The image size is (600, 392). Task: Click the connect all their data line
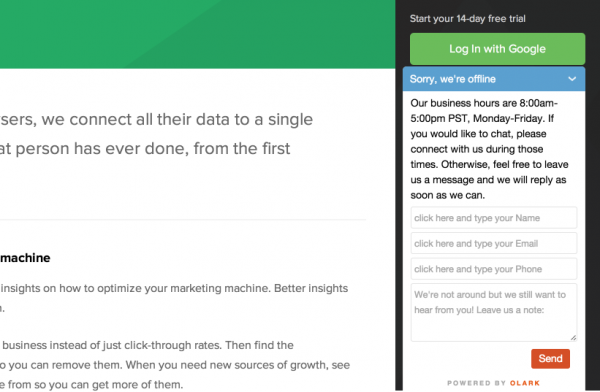pyautogui.click(x=157, y=119)
